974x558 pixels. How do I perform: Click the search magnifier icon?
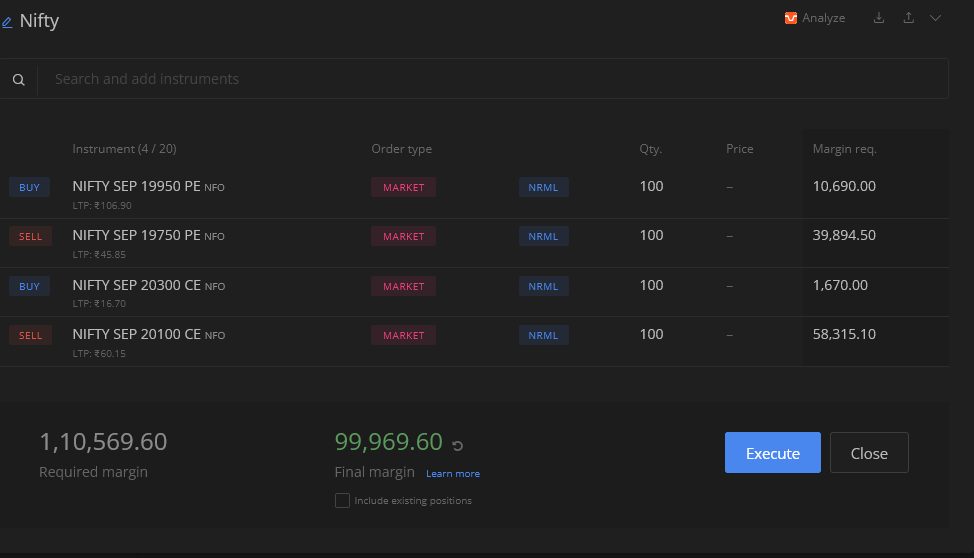click(x=19, y=80)
